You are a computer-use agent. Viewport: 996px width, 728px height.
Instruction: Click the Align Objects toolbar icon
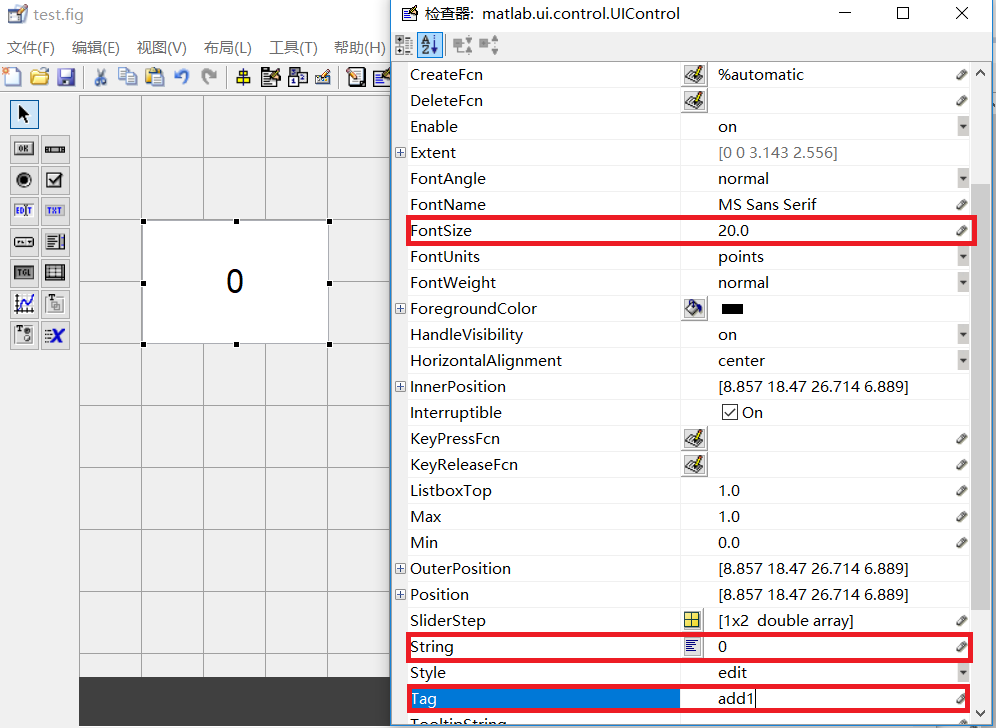(243, 77)
